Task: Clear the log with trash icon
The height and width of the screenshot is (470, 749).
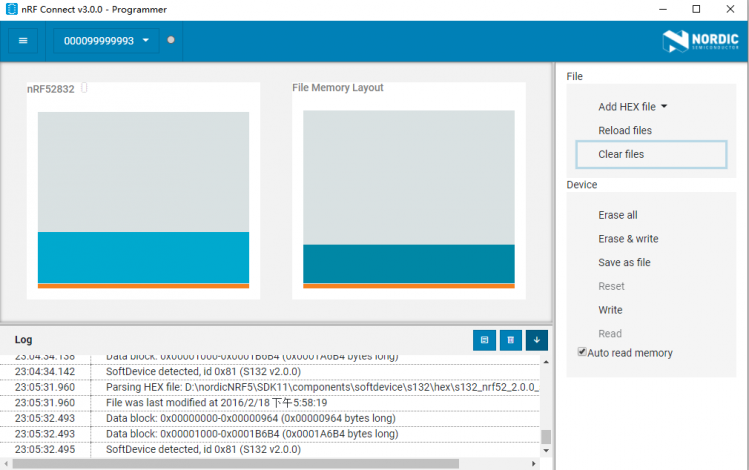Action: 511,340
